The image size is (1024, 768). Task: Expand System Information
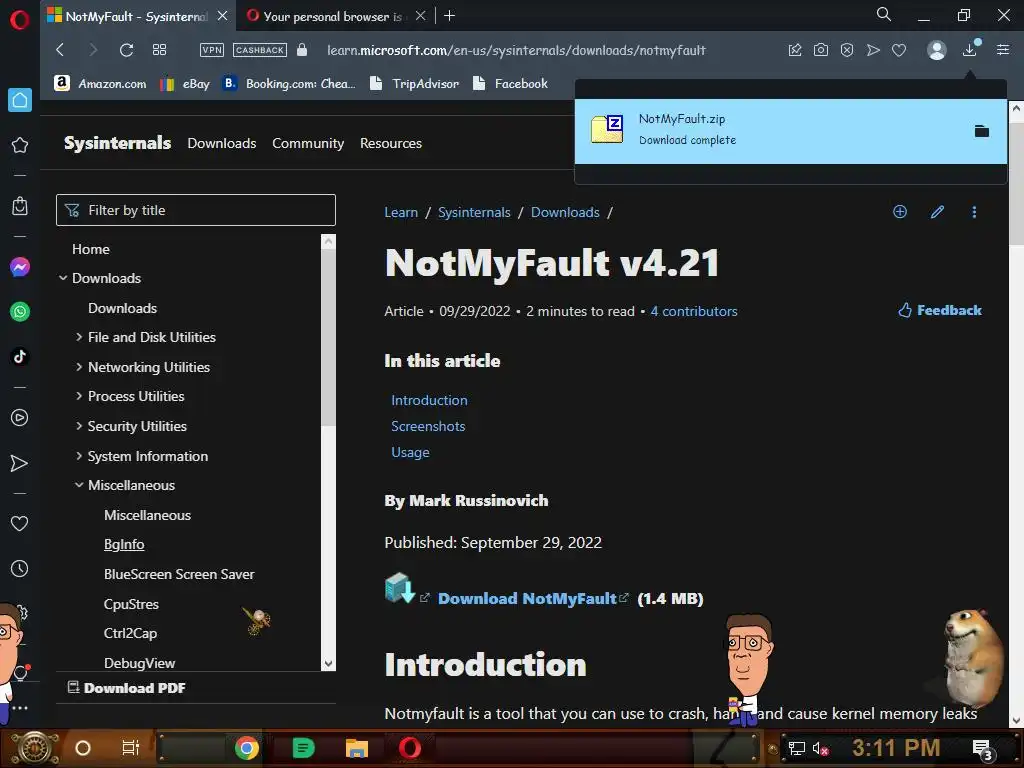tap(79, 456)
